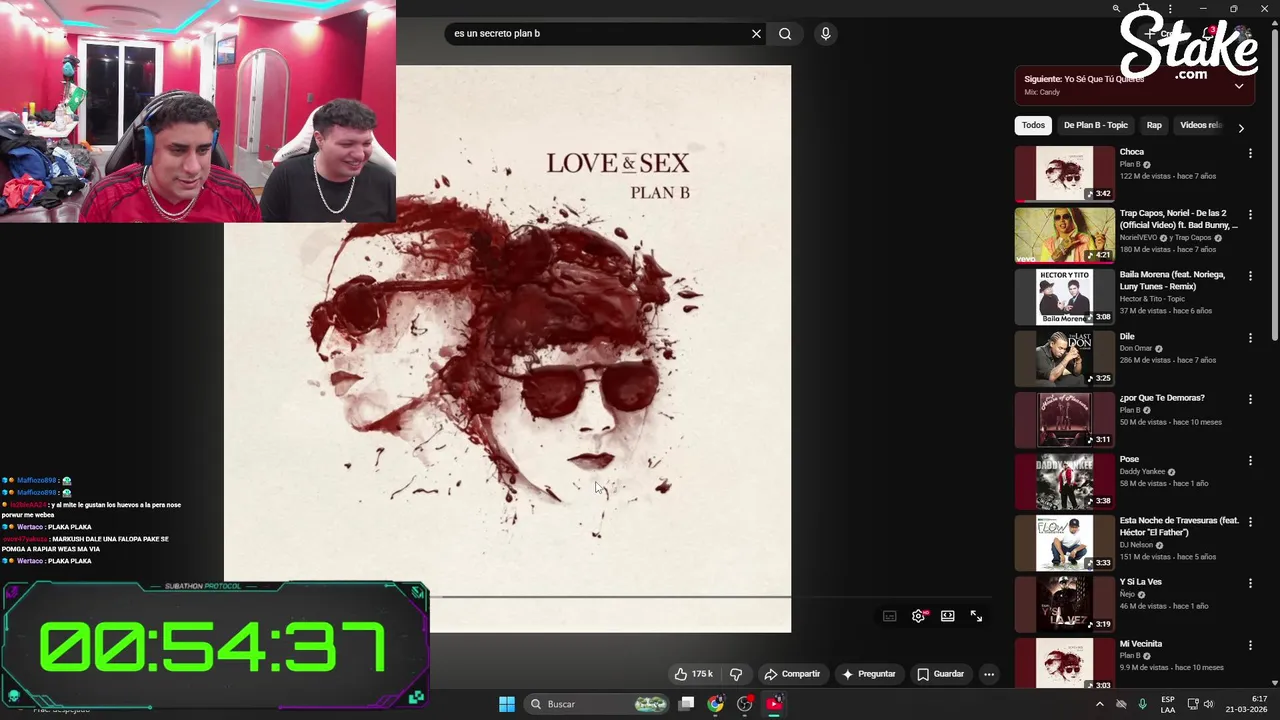Open the Mi Vecinita video title
Screen dimensions: 1280x720
tap(1141, 644)
